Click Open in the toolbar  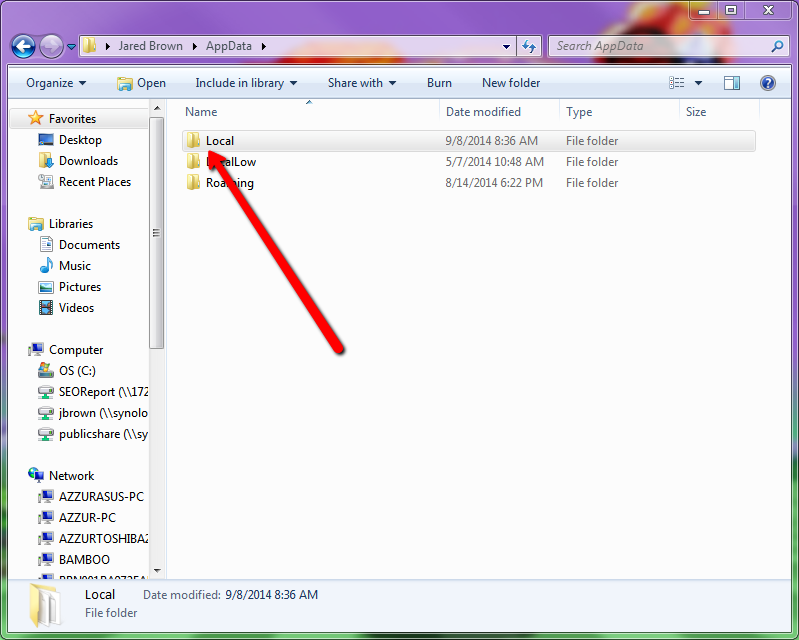pyautogui.click(x=141, y=83)
